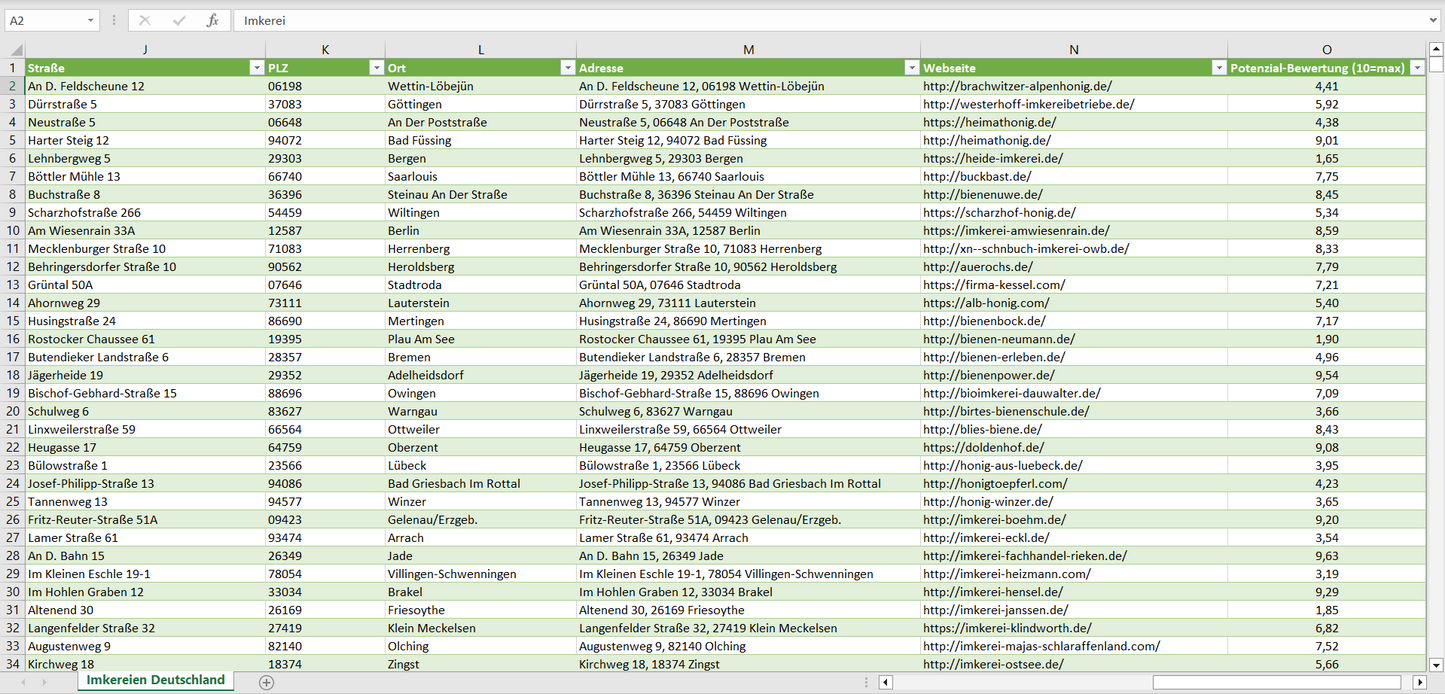Expand the Name Box dropdown arrow
The height and width of the screenshot is (694, 1445).
90,20
